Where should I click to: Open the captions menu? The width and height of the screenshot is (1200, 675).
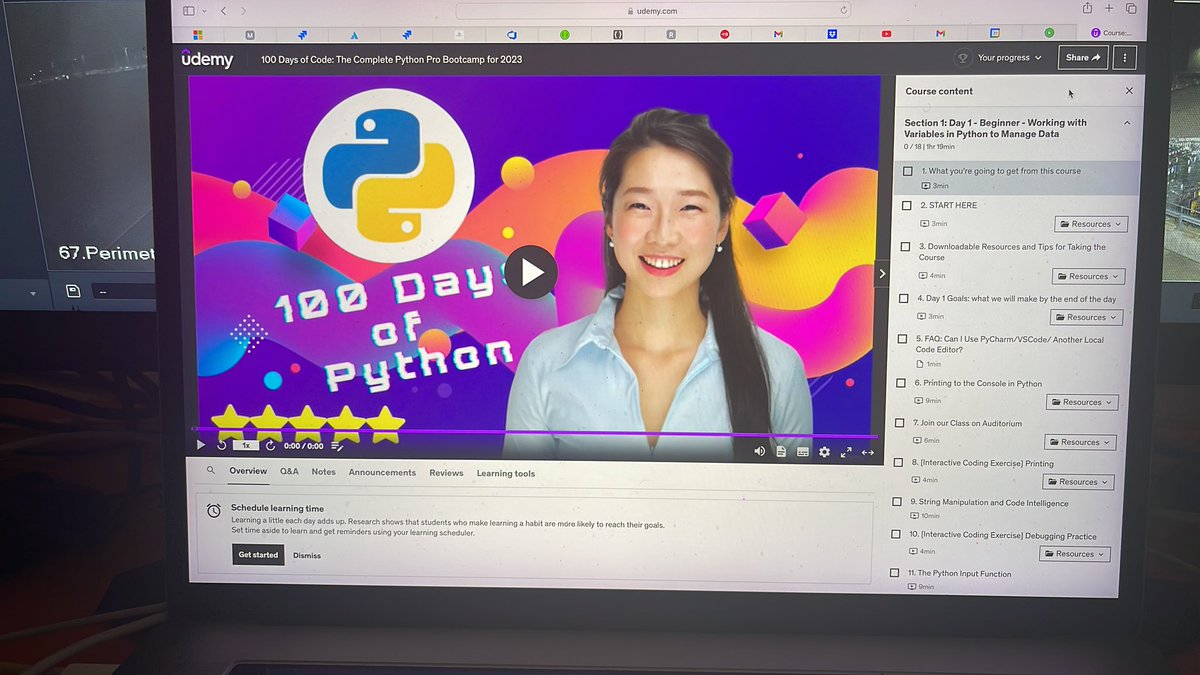[803, 452]
